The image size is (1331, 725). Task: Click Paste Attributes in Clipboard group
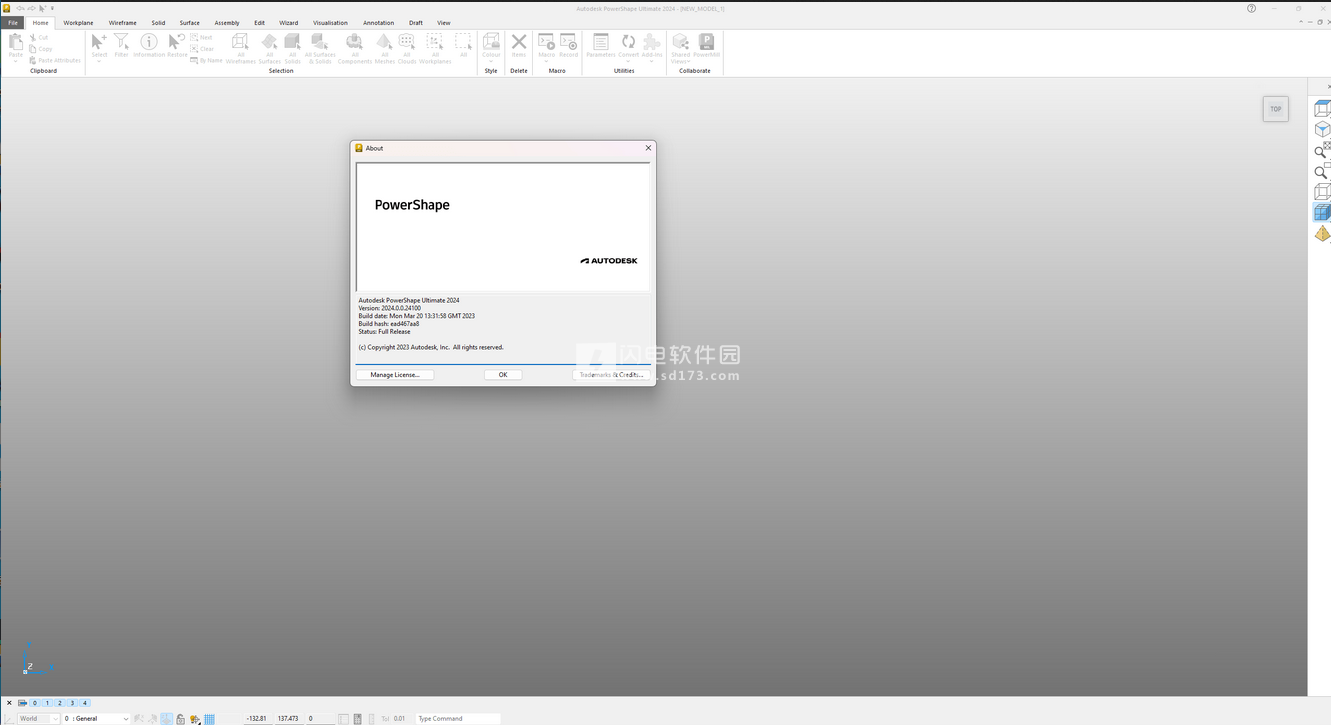click(x=55, y=61)
